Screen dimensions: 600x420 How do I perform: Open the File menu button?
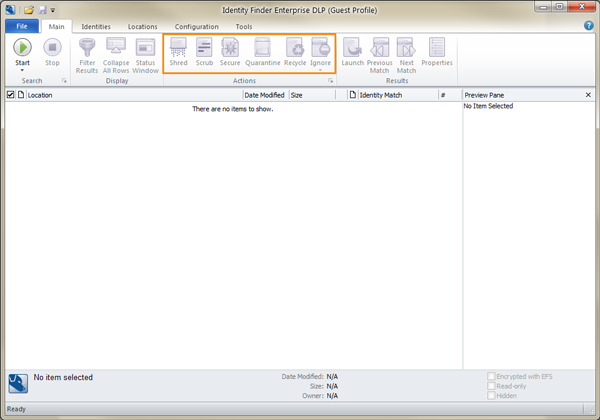point(21,27)
